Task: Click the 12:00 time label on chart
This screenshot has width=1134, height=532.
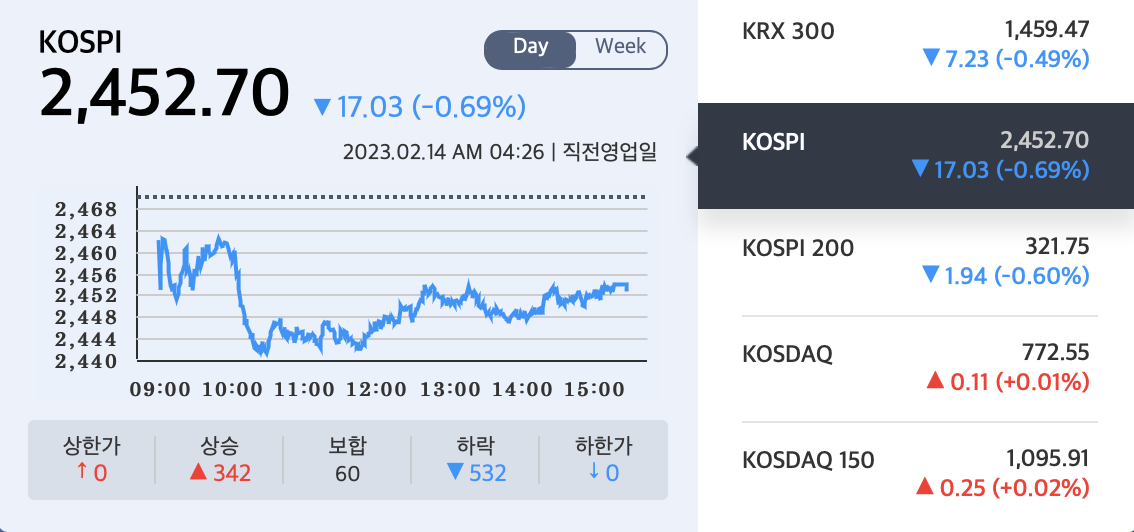Action: pyautogui.click(x=379, y=388)
